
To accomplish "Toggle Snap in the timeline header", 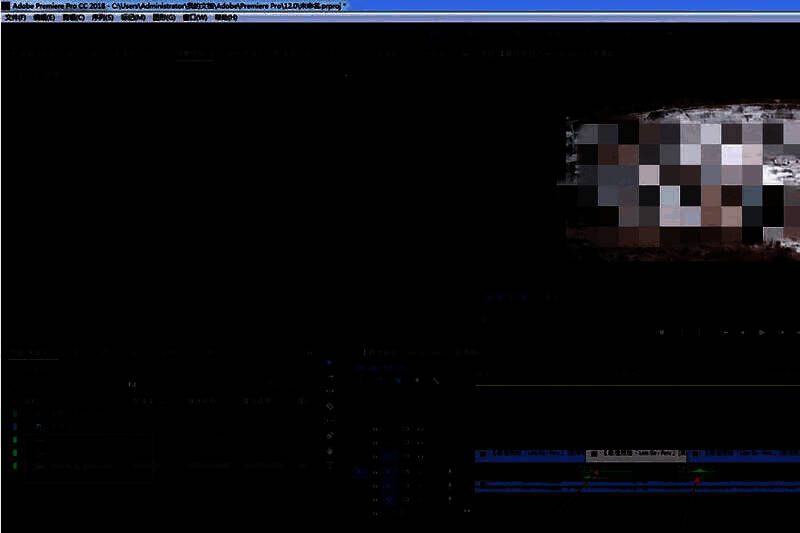I will coord(378,381).
